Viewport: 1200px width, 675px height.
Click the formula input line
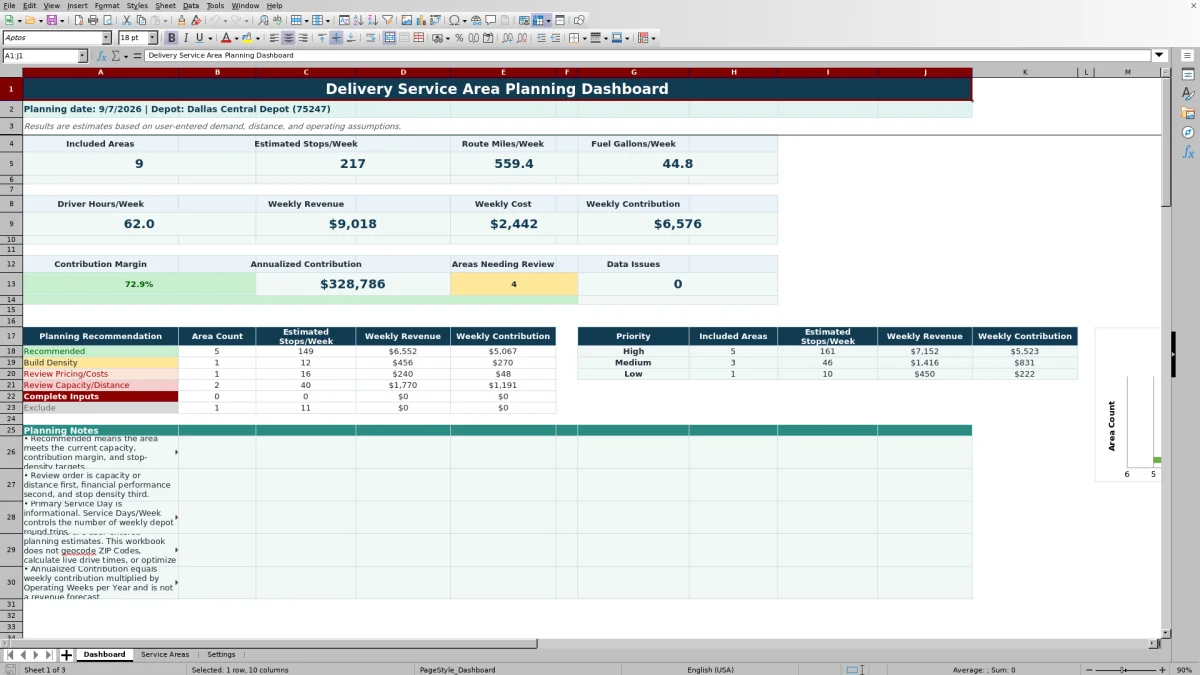pos(648,56)
